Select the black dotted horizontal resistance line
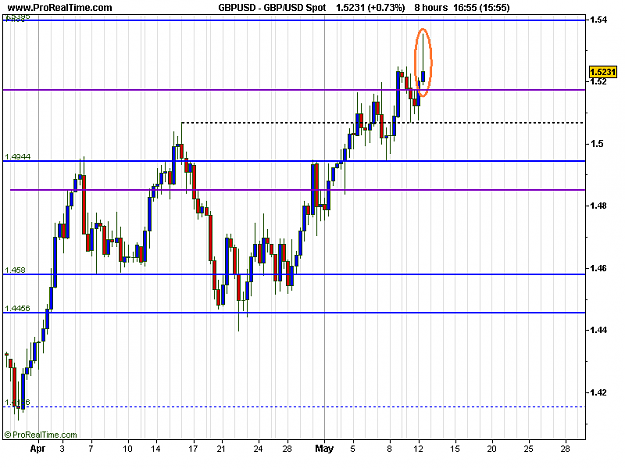 coord(383,123)
